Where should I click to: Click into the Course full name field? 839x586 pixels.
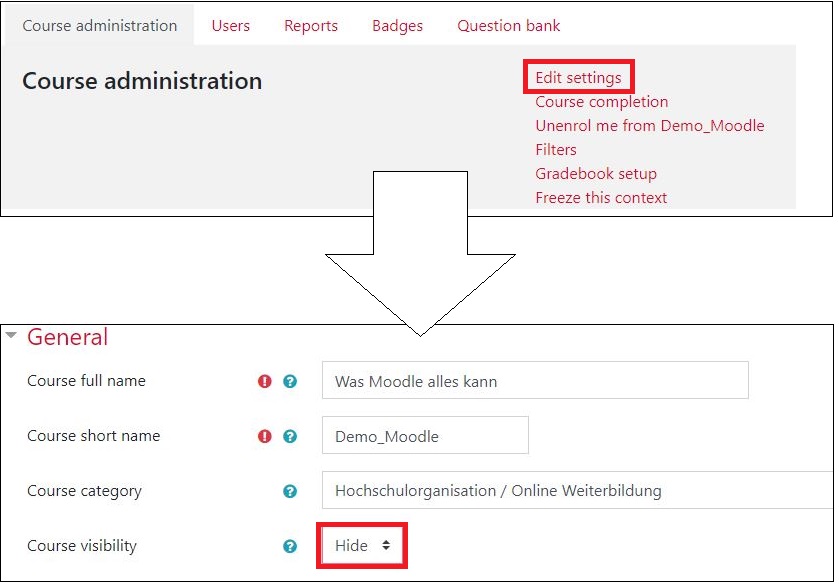[x=535, y=381]
